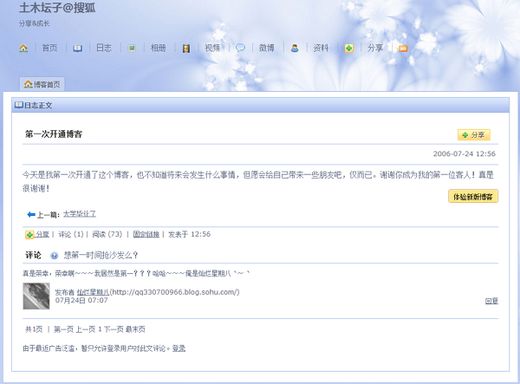Image resolution: width=520 pixels, height=384 pixels.
Task: Click the 登录 login link
Action: (x=179, y=349)
